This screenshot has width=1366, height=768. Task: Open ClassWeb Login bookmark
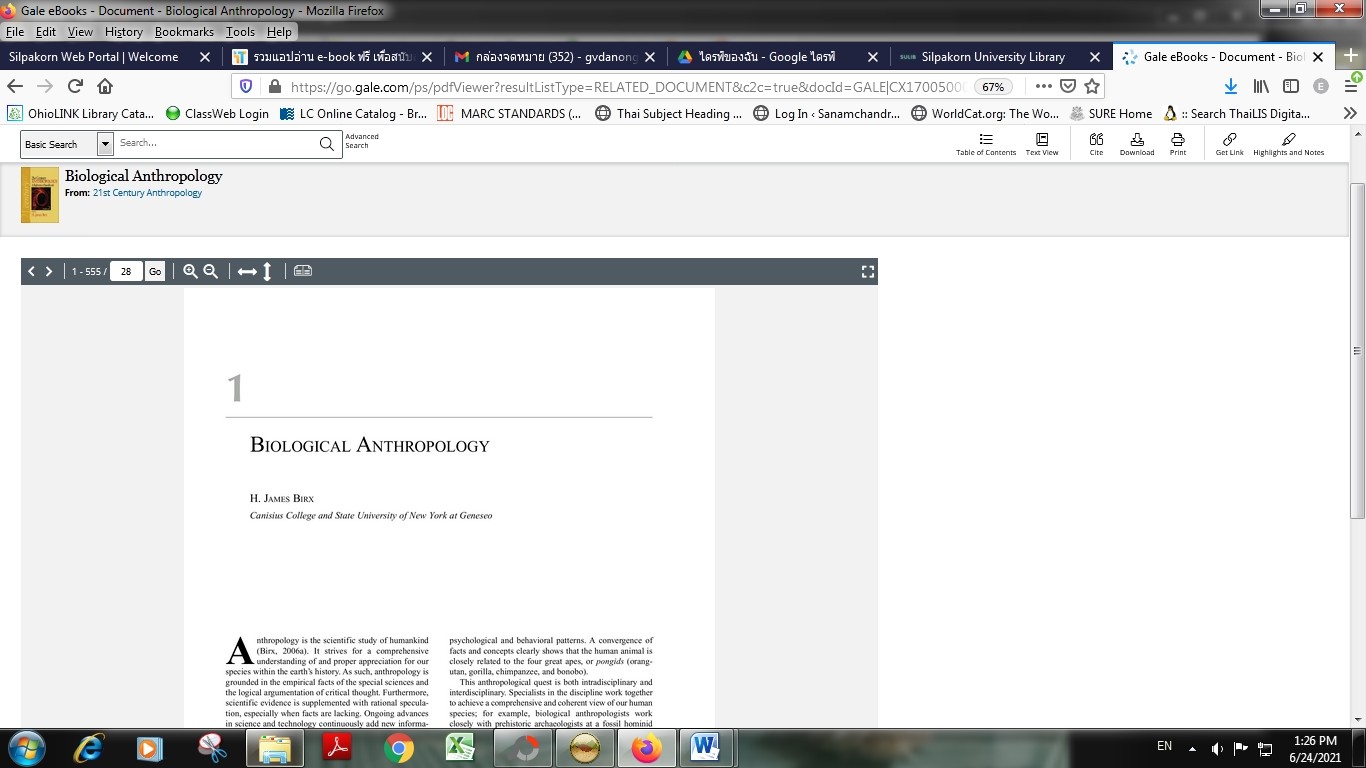click(x=217, y=113)
